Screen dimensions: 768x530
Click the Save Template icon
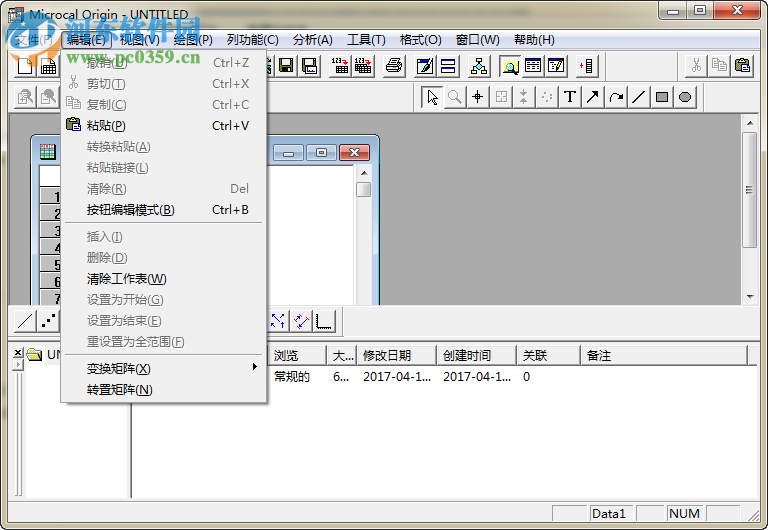310,66
